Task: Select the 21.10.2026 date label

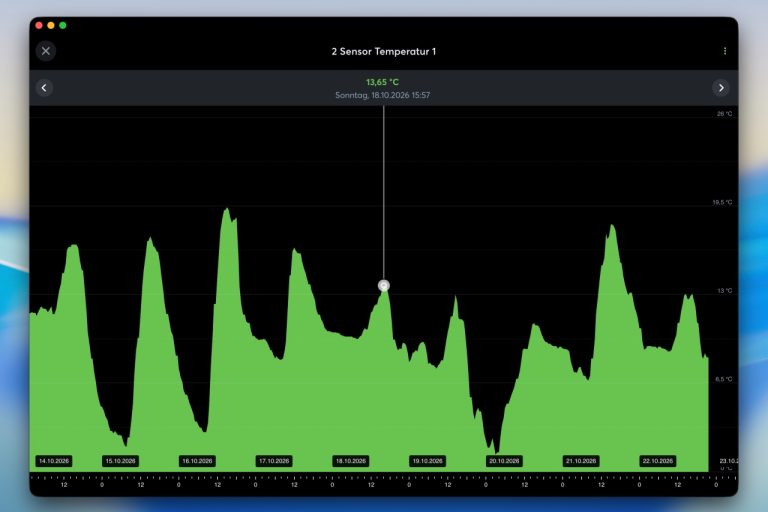Action: [581, 461]
